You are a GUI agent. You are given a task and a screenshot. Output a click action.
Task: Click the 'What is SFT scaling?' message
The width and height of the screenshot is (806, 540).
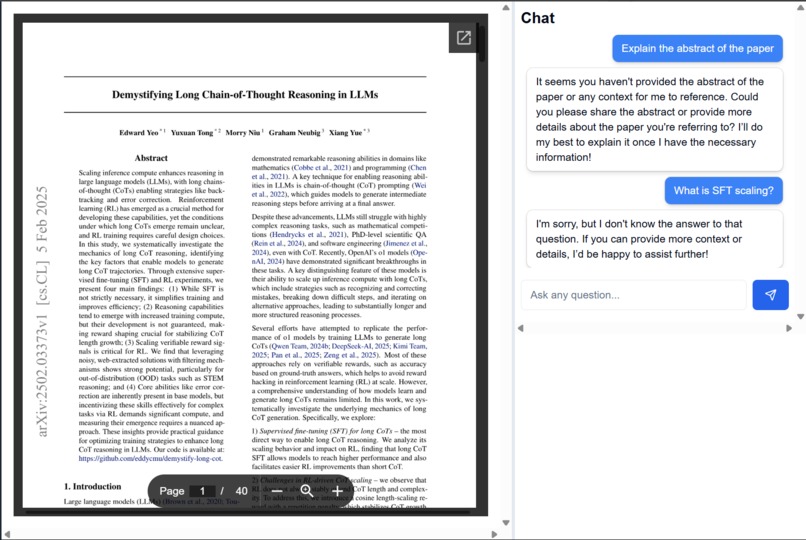coord(723,191)
